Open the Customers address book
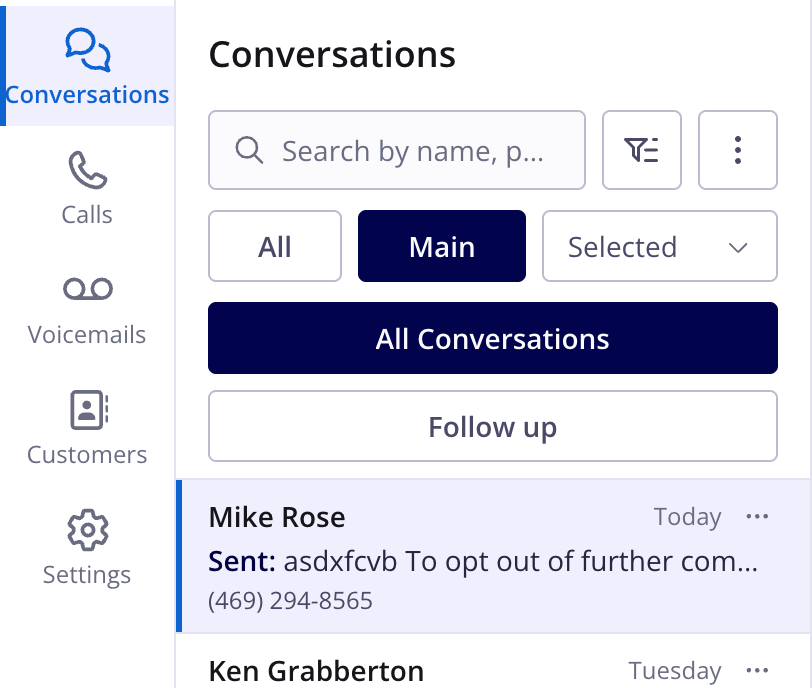The height and width of the screenshot is (688, 812). coord(87,428)
